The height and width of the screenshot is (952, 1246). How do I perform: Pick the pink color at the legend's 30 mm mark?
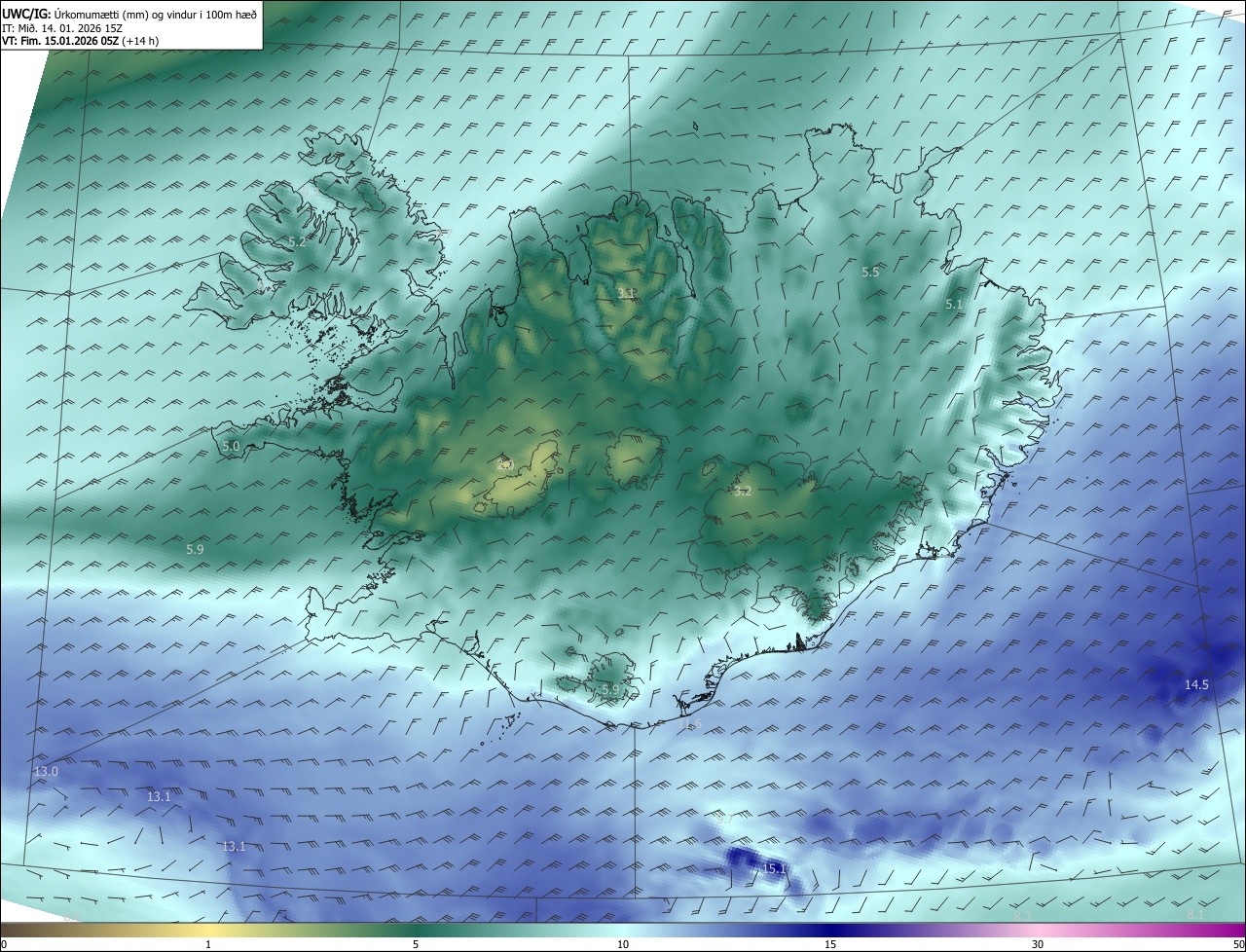coord(1038,931)
